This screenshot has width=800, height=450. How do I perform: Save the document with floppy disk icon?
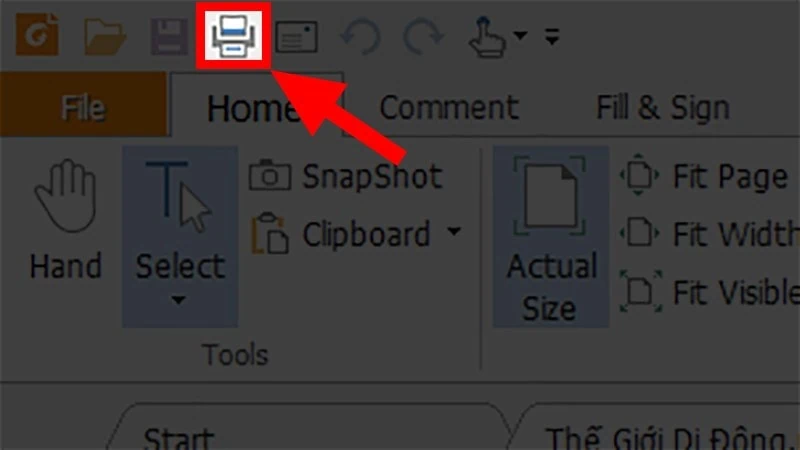click(x=169, y=37)
